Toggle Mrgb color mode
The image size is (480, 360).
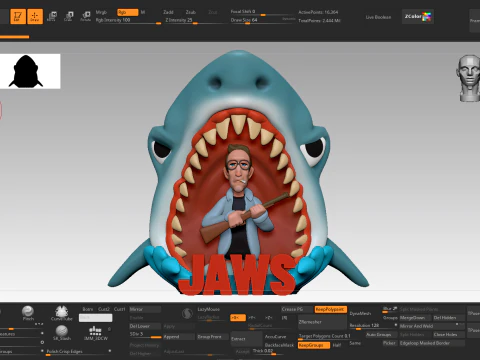(101, 12)
